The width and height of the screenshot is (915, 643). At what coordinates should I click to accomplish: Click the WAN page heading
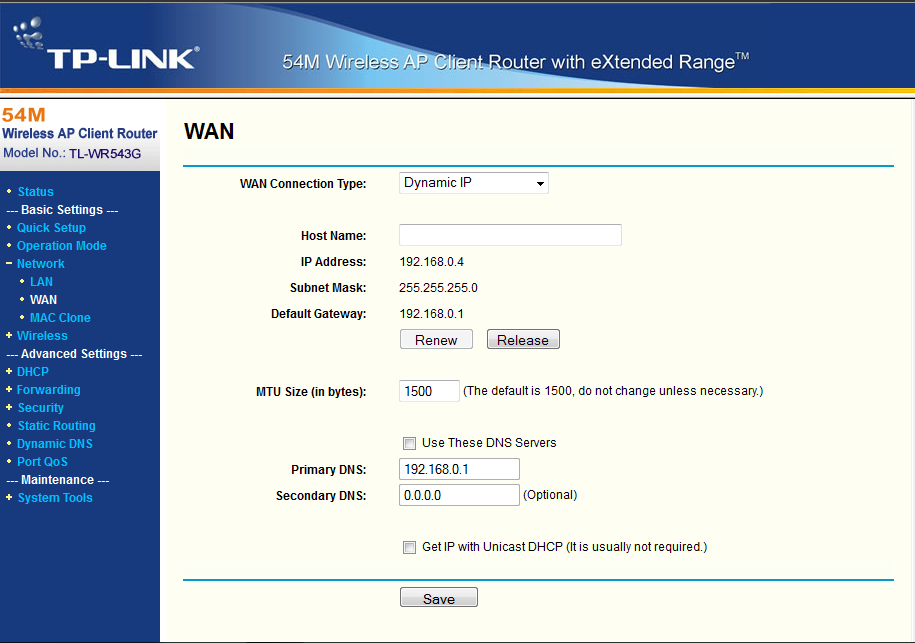point(209,131)
